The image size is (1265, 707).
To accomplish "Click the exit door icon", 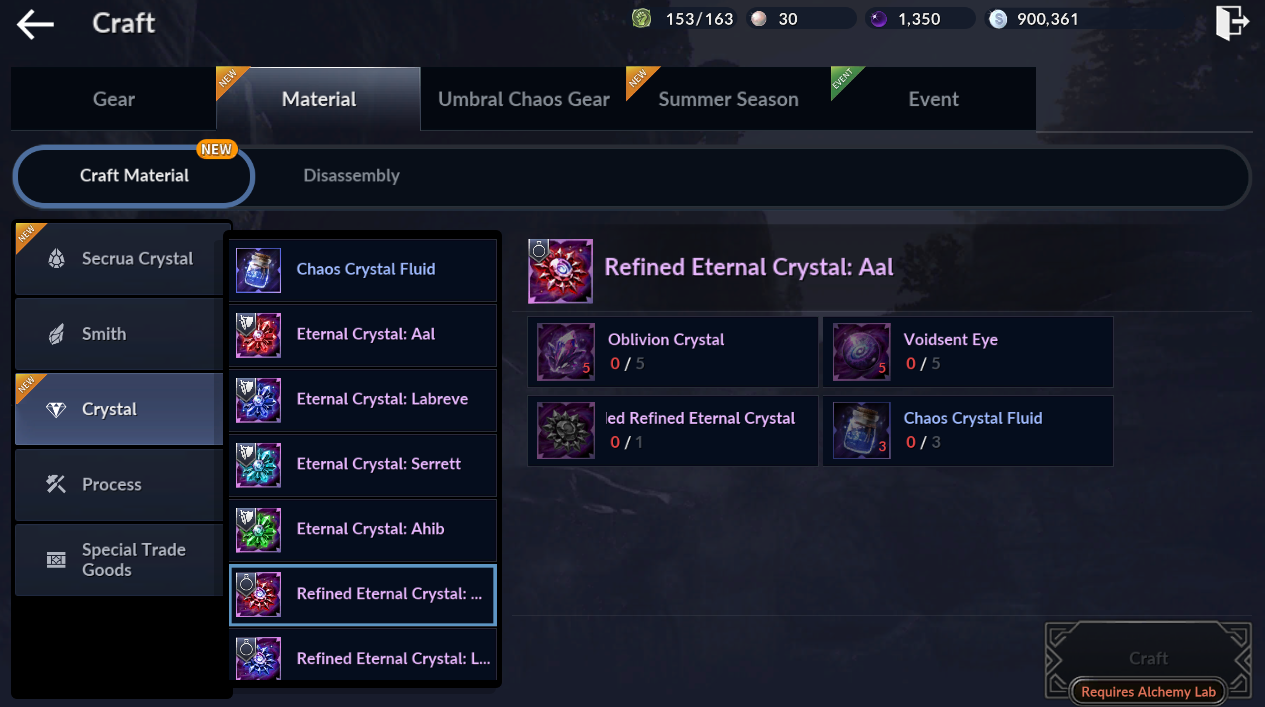I will 1232,22.
